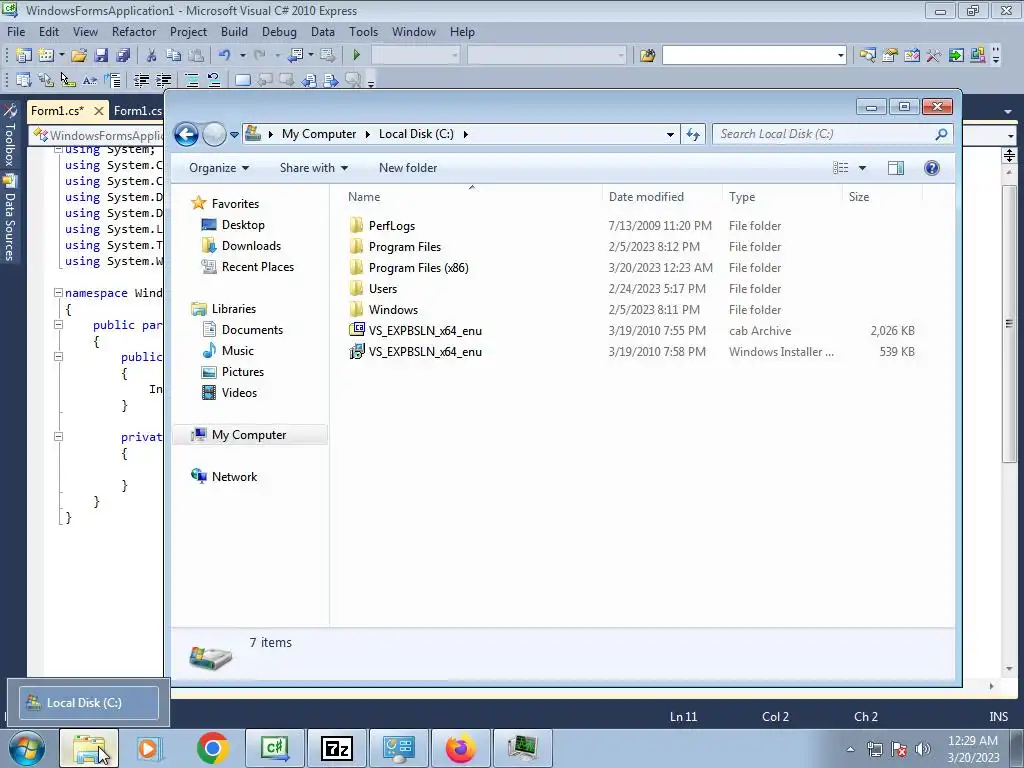Collapse the private method code block
This screenshot has width=1024, height=768.
(x=58, y=436)
